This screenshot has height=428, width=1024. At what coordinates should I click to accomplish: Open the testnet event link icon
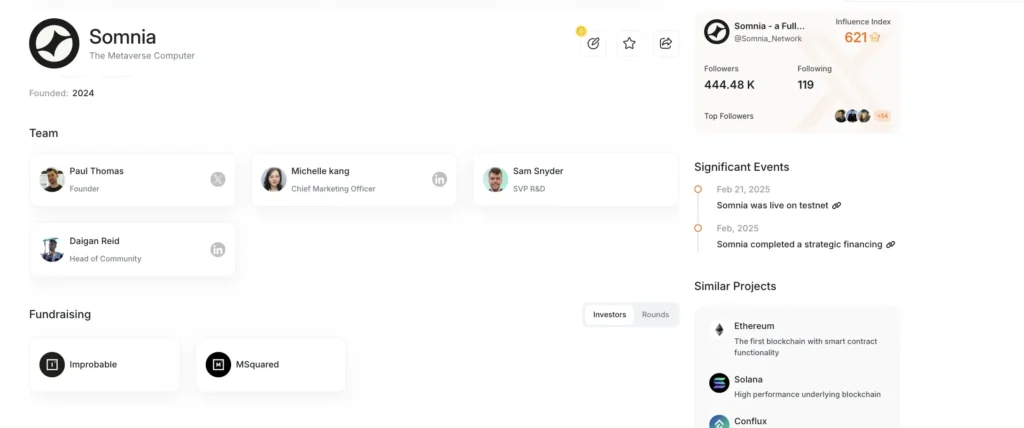(x=837, y=205)
